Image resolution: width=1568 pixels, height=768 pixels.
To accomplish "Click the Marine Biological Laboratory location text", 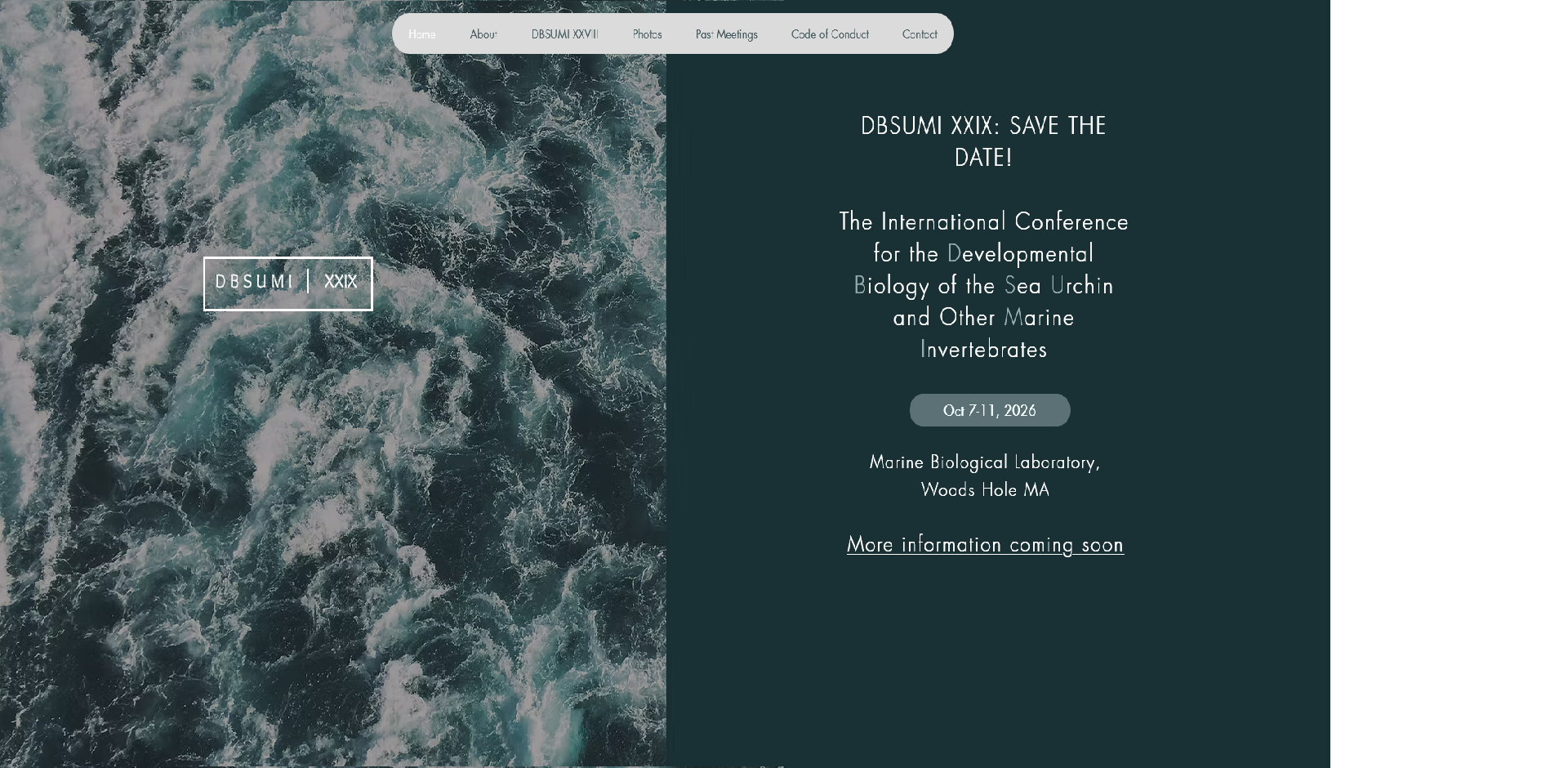I will (984, 462).
